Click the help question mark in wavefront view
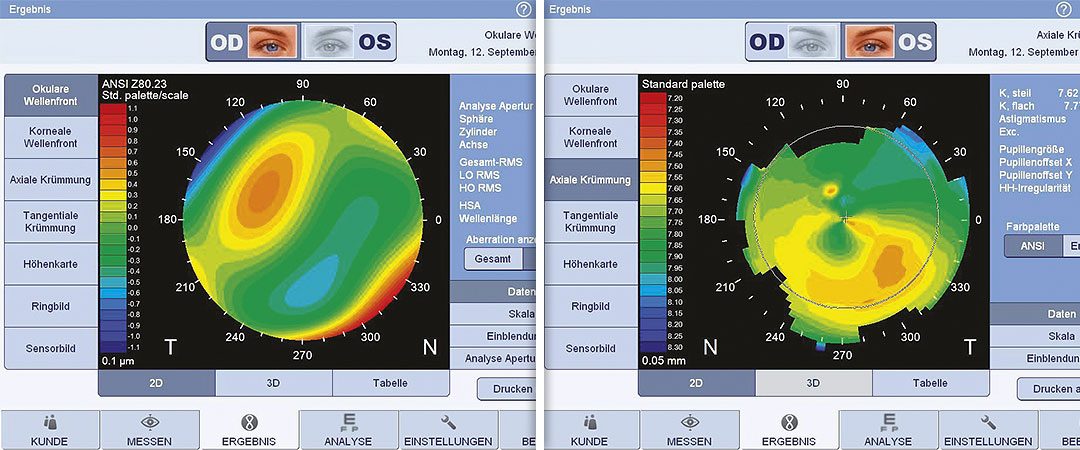This screenshot has width=1080, height=450. pos(524,9)
